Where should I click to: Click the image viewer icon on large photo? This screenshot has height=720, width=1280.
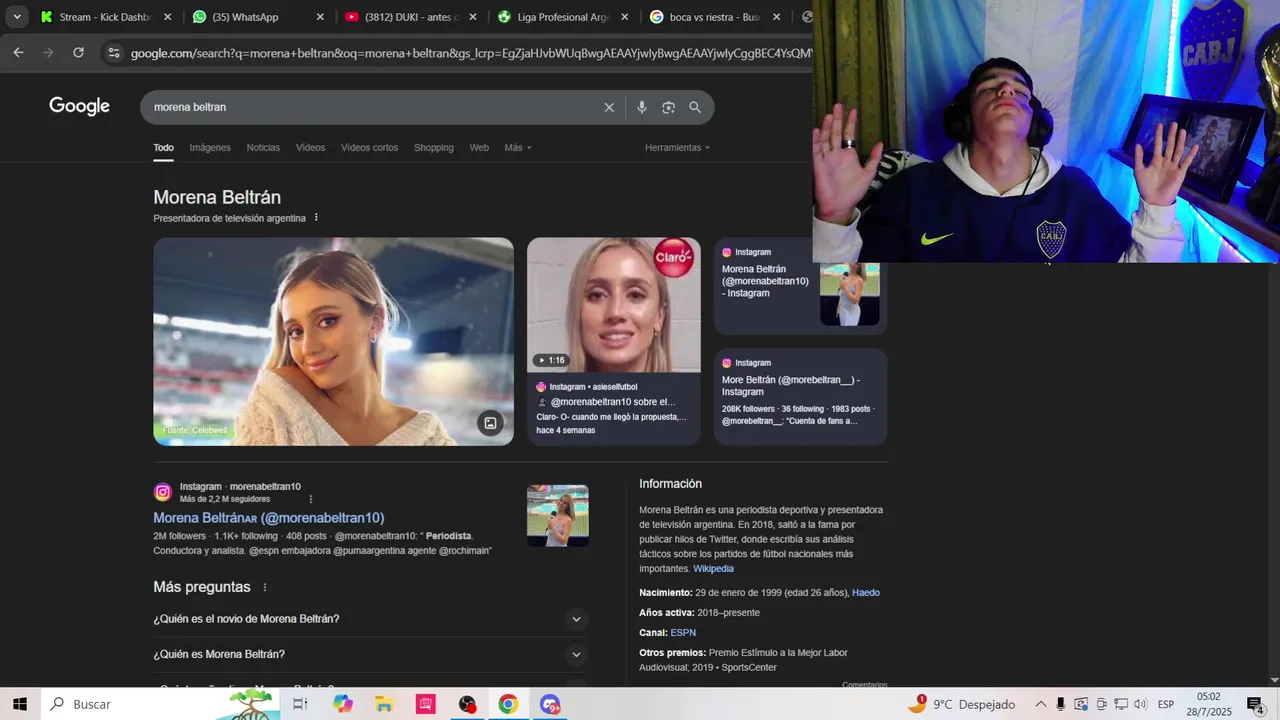(490, 423)
